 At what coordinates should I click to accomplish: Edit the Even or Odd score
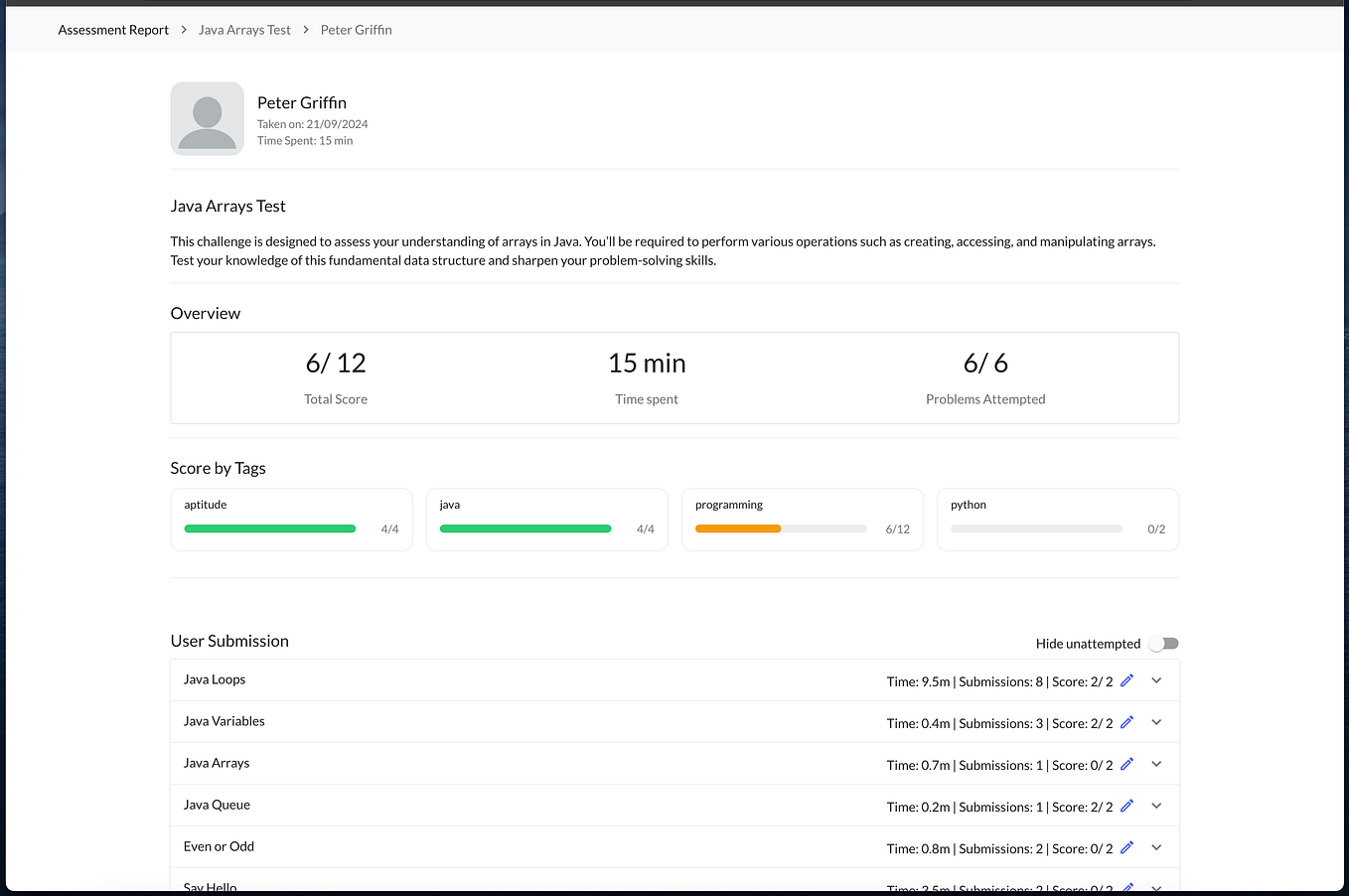tap(1126, 847)
